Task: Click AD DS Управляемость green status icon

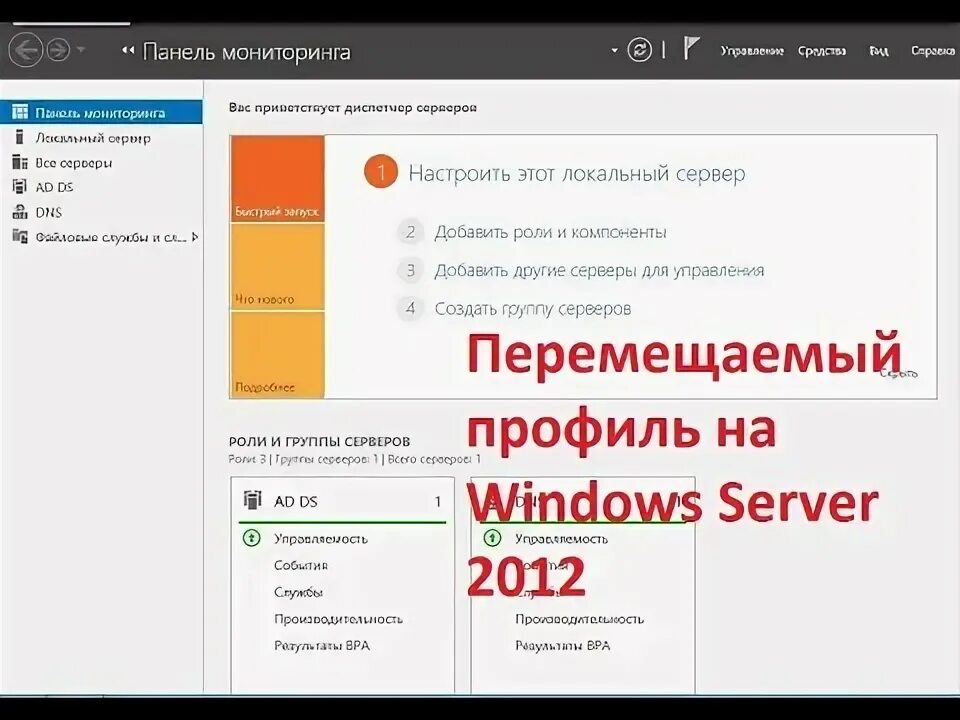Action: (252, 538)
